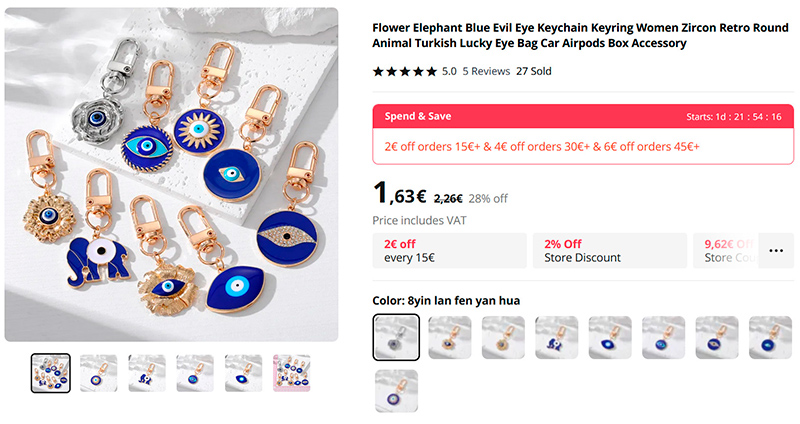800x424 pixels.
Task: Expand more coupons with three-dot button
Action: click(x=776, y=251)
